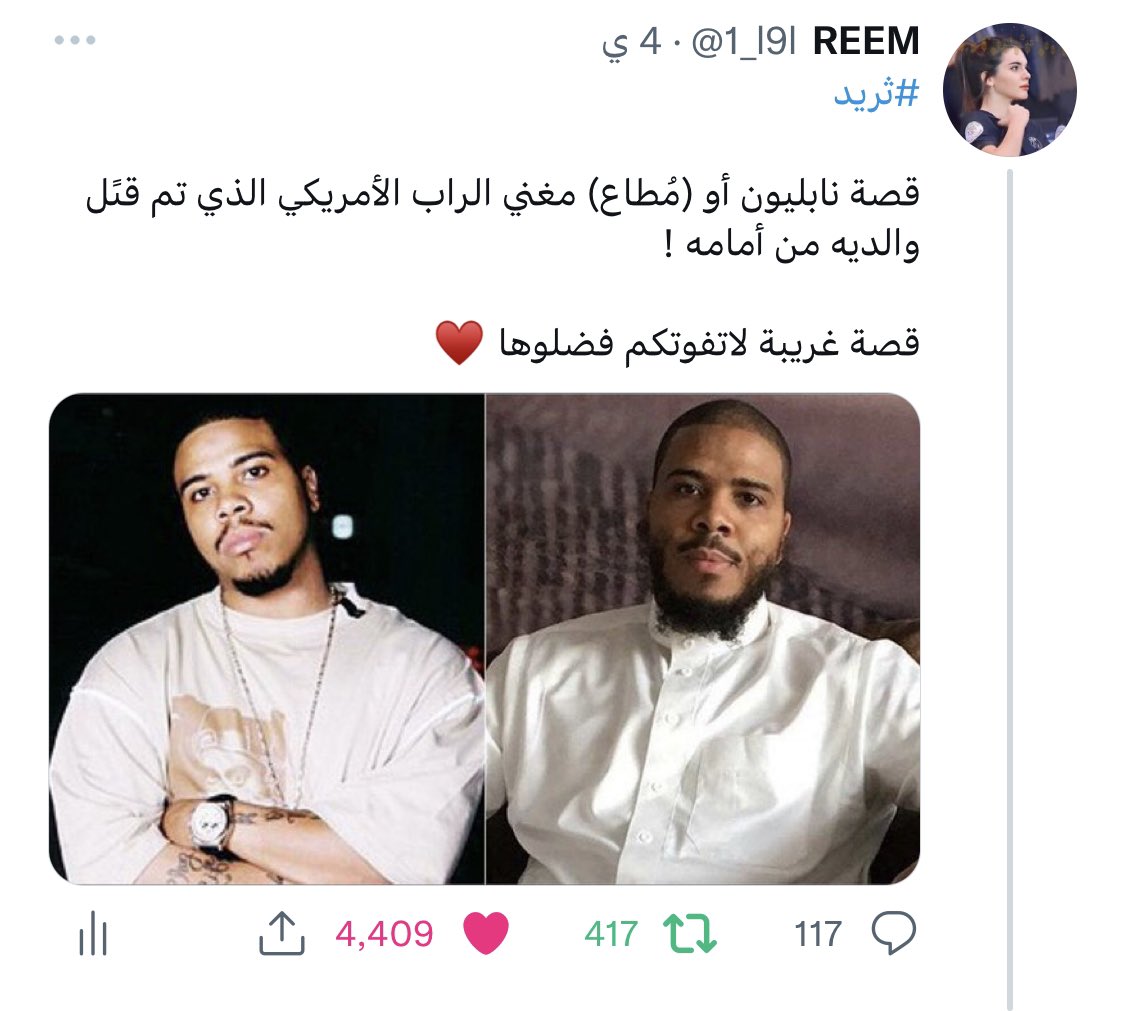Open the right photo with white shirt
Image resolution: width=1125 pixels, height=1011 pixels.
tap(703, 639)
